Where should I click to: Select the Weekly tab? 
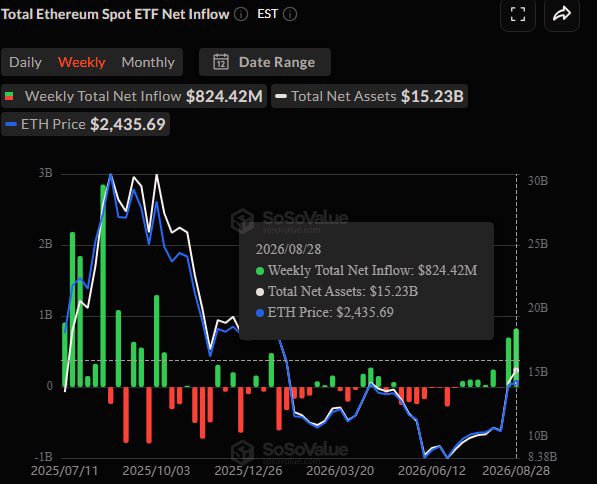click(x=81, y=62)
